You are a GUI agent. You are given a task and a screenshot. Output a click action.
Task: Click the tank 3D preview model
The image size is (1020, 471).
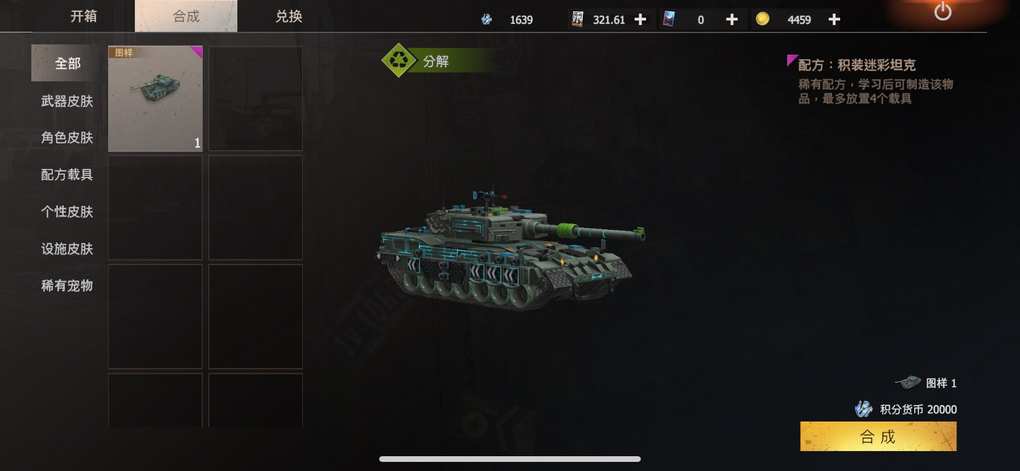[511, 250]
